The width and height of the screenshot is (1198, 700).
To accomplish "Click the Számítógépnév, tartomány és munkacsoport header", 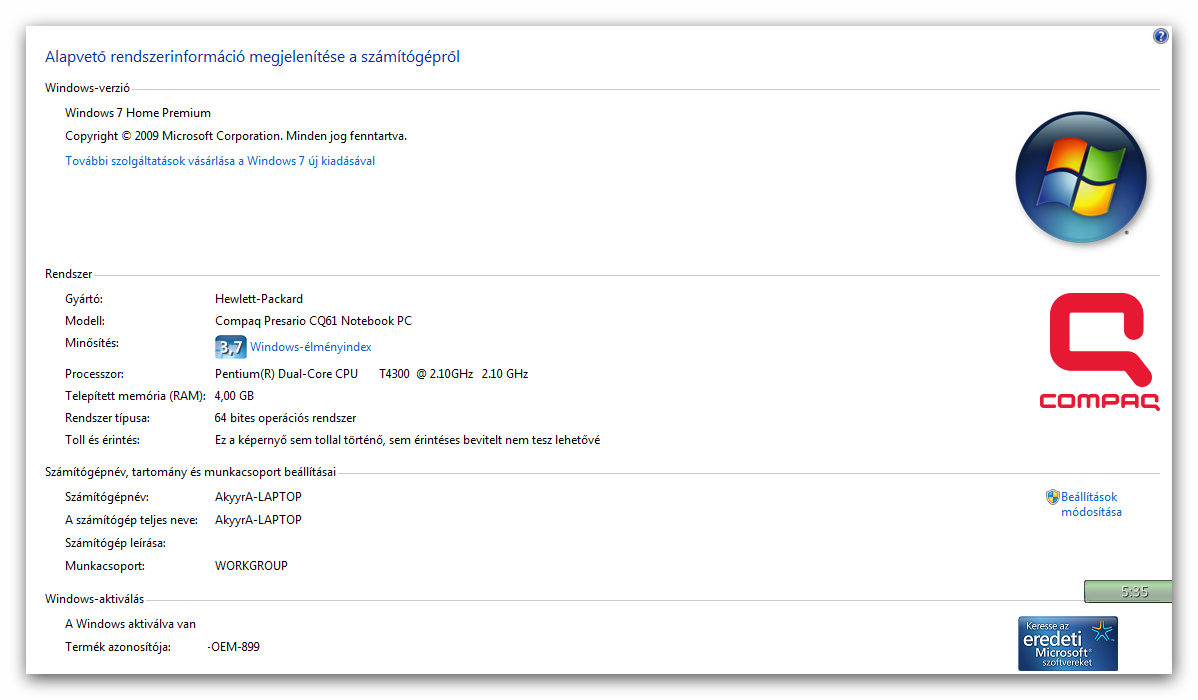I will [190, 472].
